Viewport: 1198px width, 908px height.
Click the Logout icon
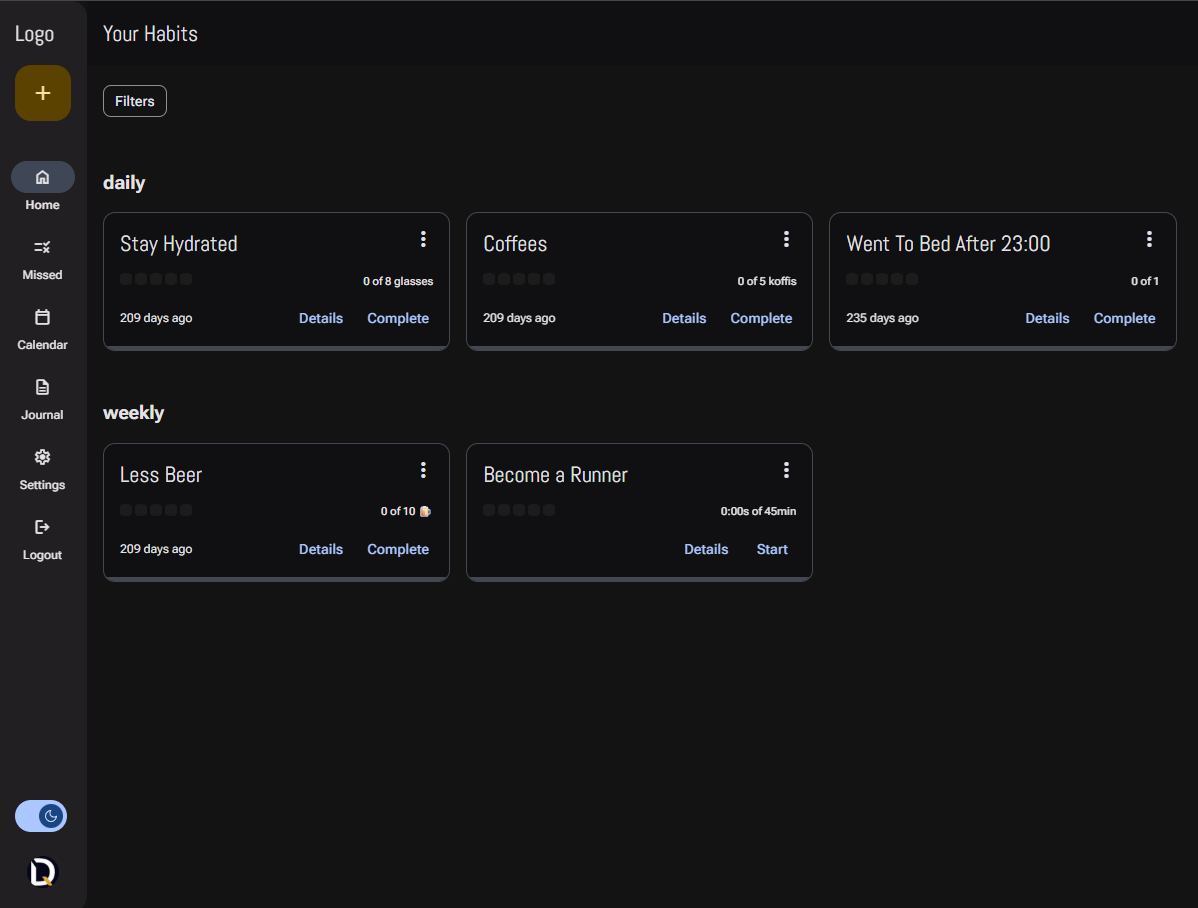pos(42,527)
